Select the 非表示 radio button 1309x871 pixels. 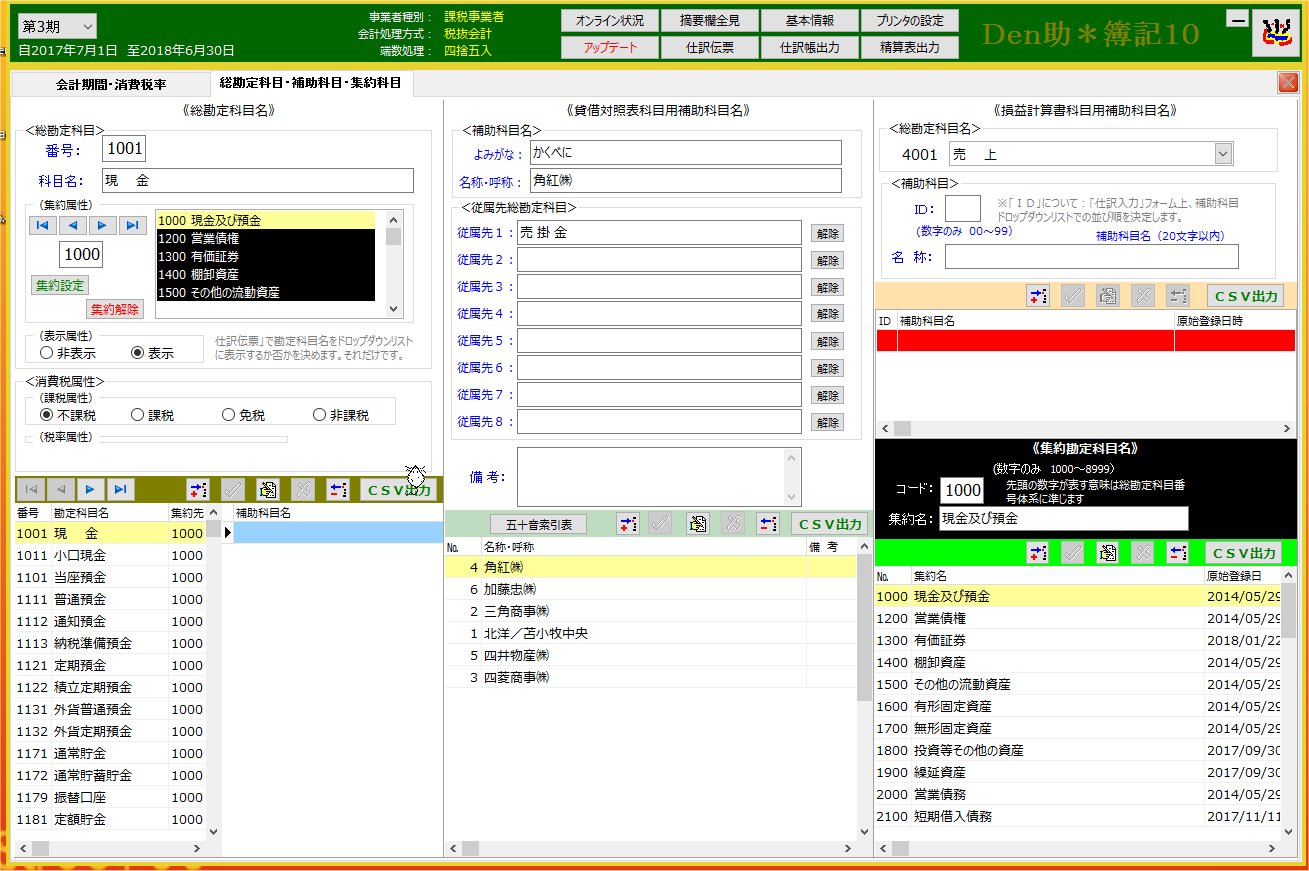pyautogui.click(x=47, y=353)
